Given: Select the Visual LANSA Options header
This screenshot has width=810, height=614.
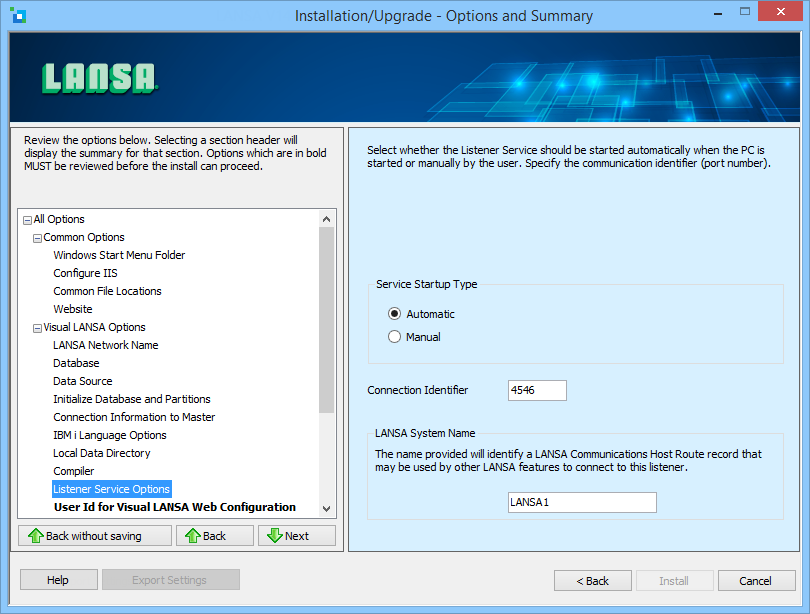Looking at the screenshot, I should [x=95, y=327].
